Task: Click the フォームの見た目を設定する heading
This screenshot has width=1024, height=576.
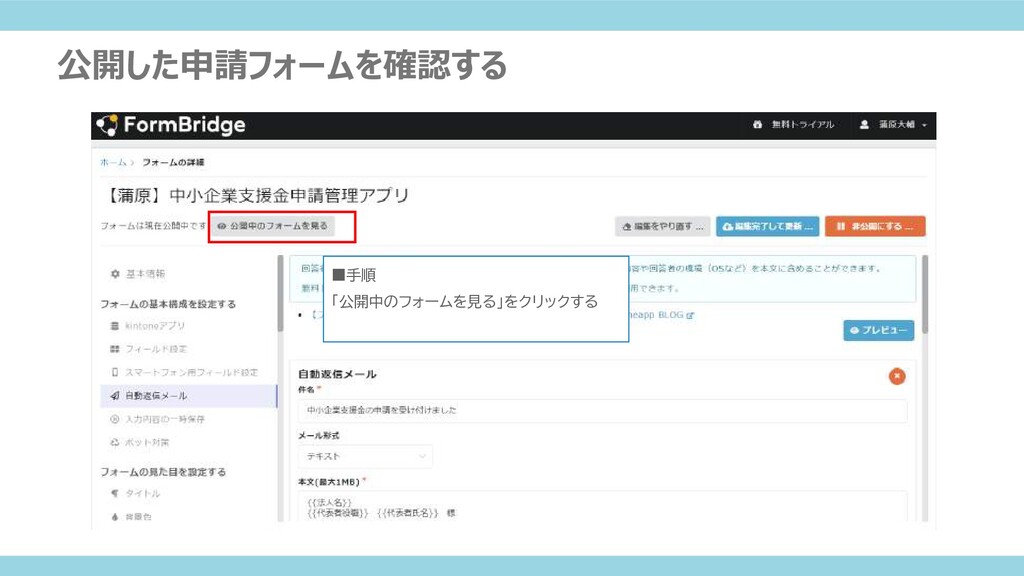Action: [x=163, y=472]
